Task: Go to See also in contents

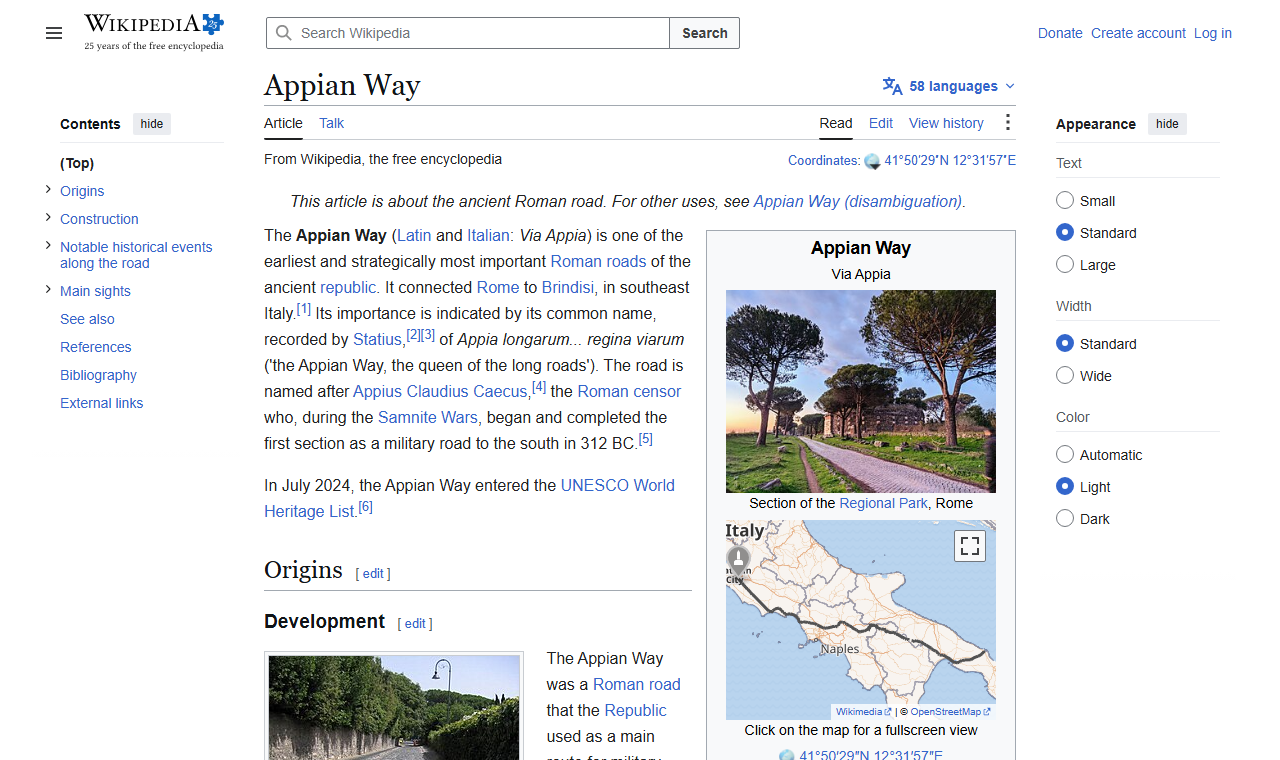Action: [87, 319]
